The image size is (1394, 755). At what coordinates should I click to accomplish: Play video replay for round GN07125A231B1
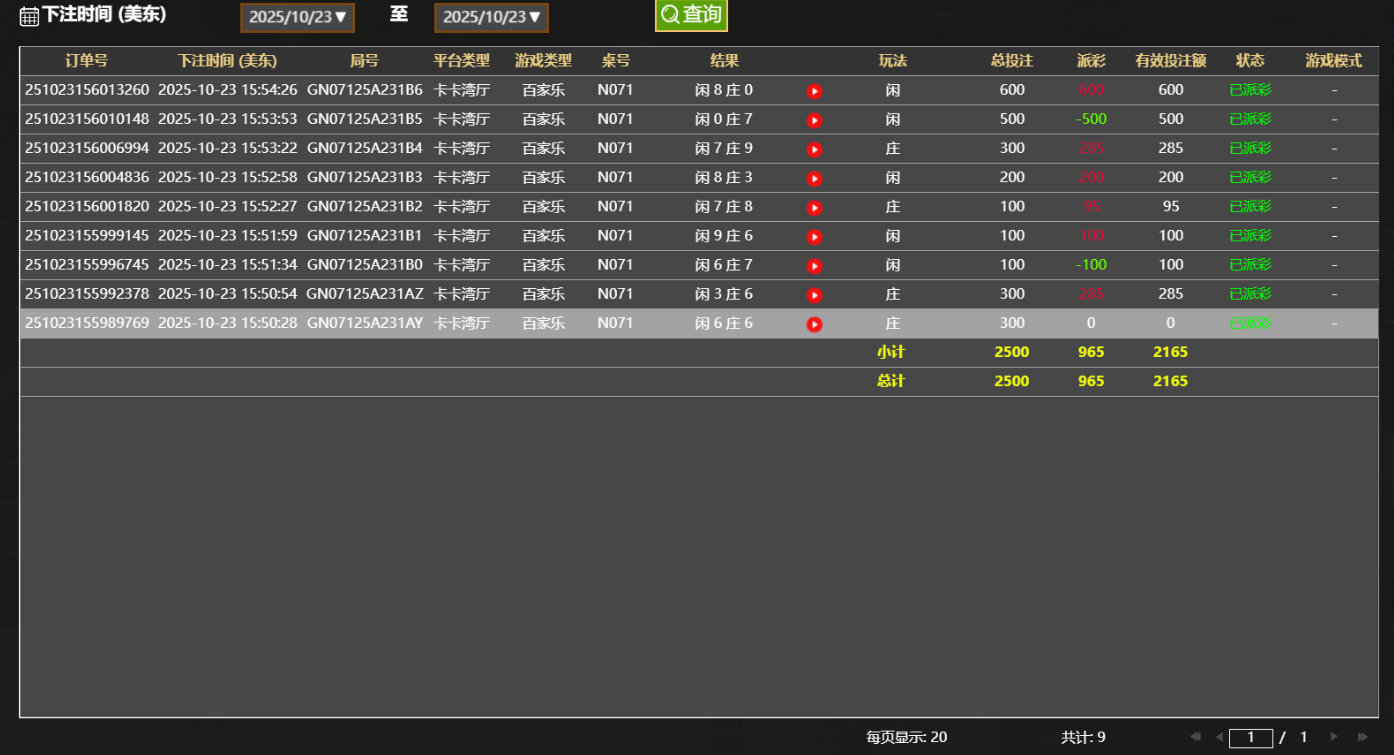pyautogui.click(x=814, y=237)
